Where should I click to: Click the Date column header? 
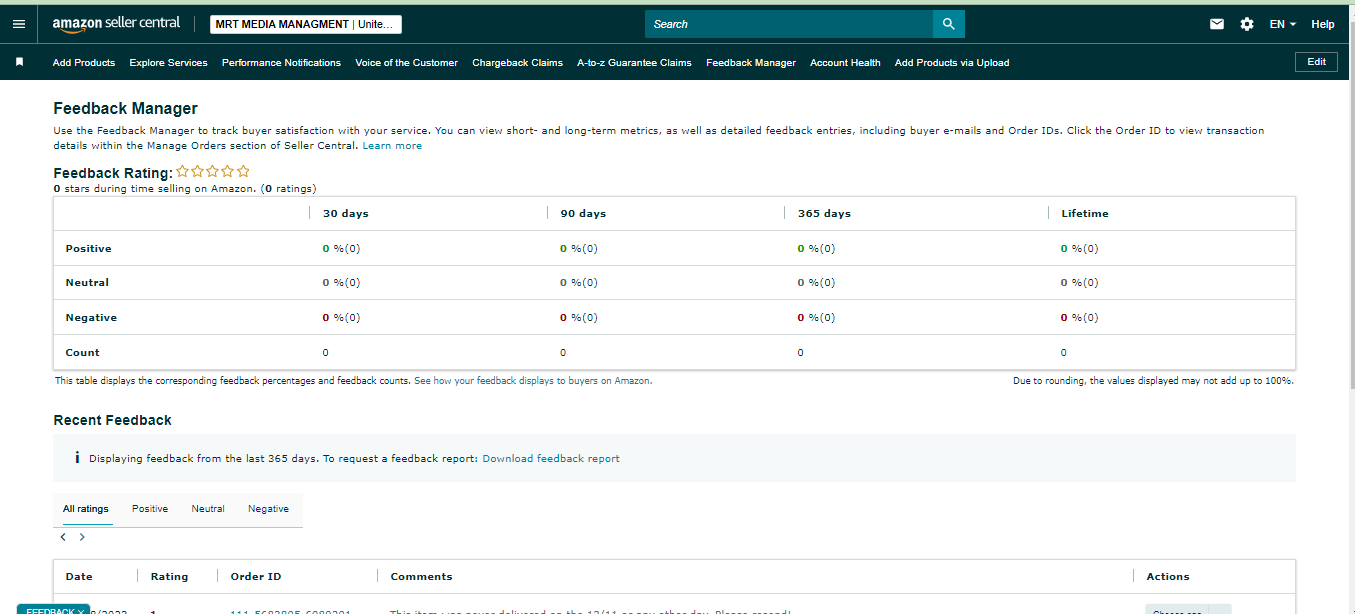(x=79, y=577)
